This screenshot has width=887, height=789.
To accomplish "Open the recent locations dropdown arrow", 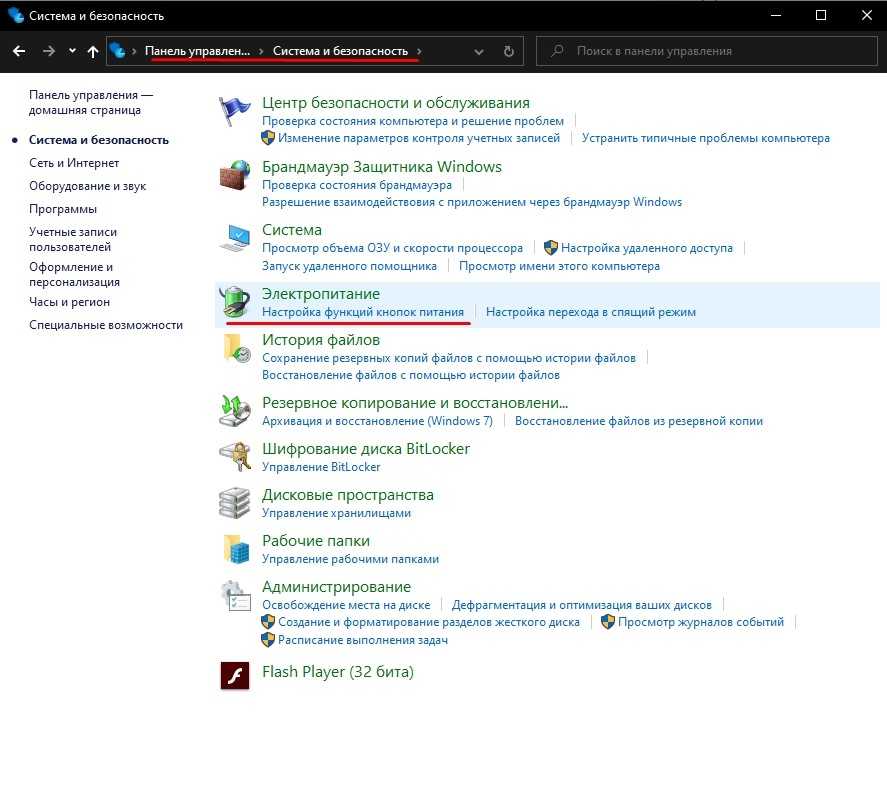I will 72,50.
